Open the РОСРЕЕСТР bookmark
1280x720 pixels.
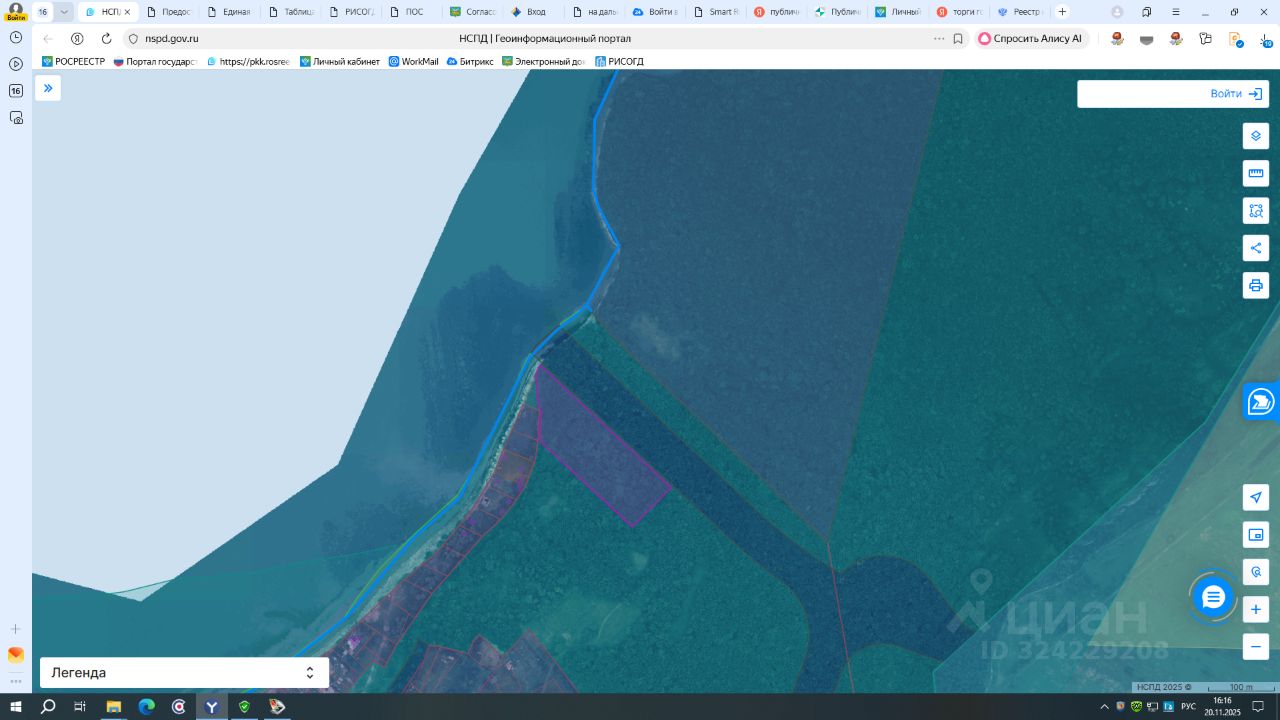[x=73, y=61]
